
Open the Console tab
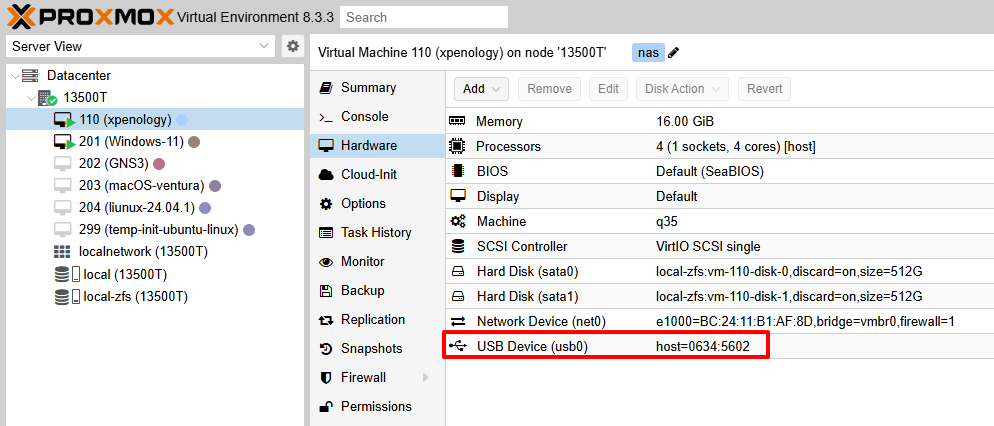point(376,117)
